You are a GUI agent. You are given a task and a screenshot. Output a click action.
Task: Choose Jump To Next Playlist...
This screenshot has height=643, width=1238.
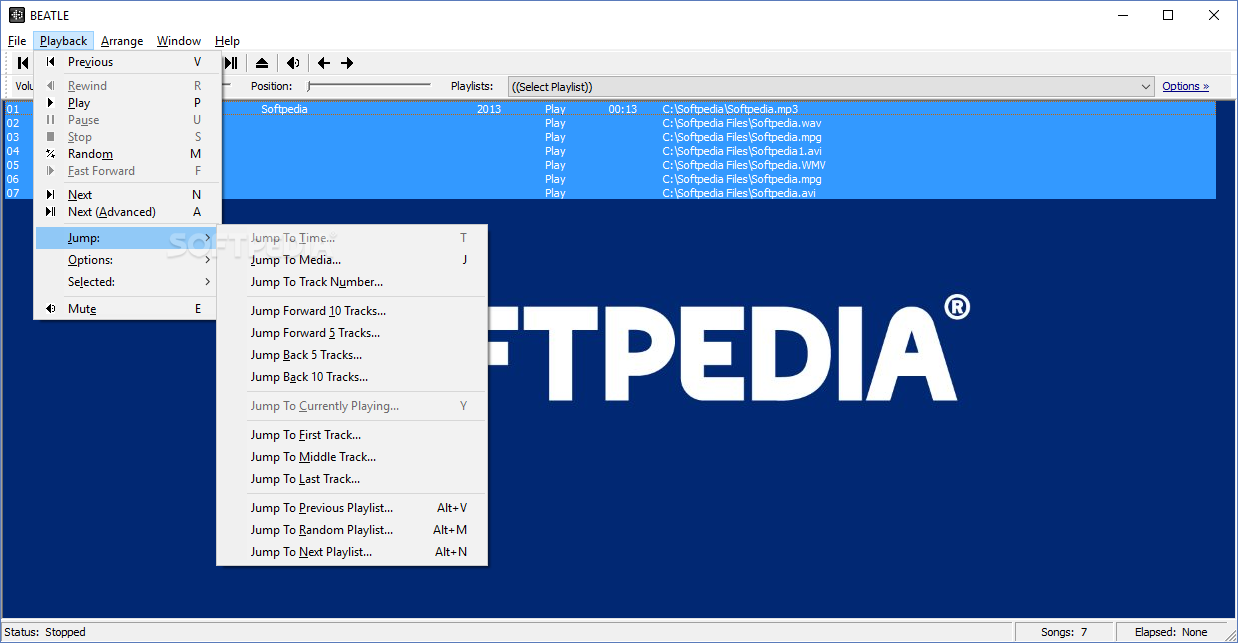(x=352, y=552)
